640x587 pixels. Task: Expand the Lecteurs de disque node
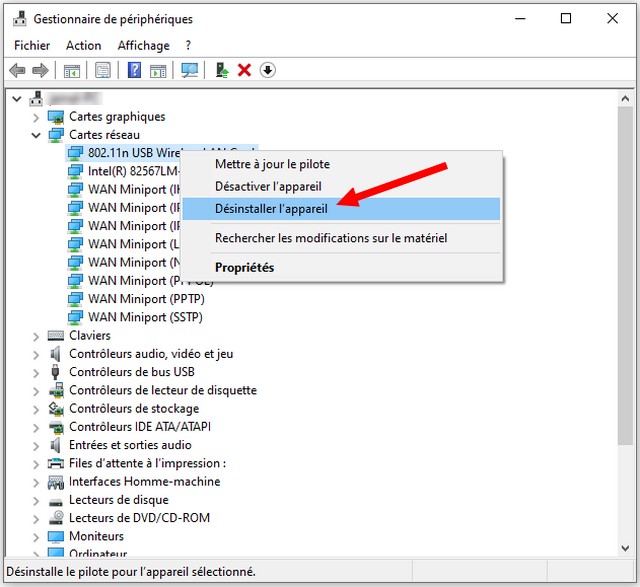point(36,500)
